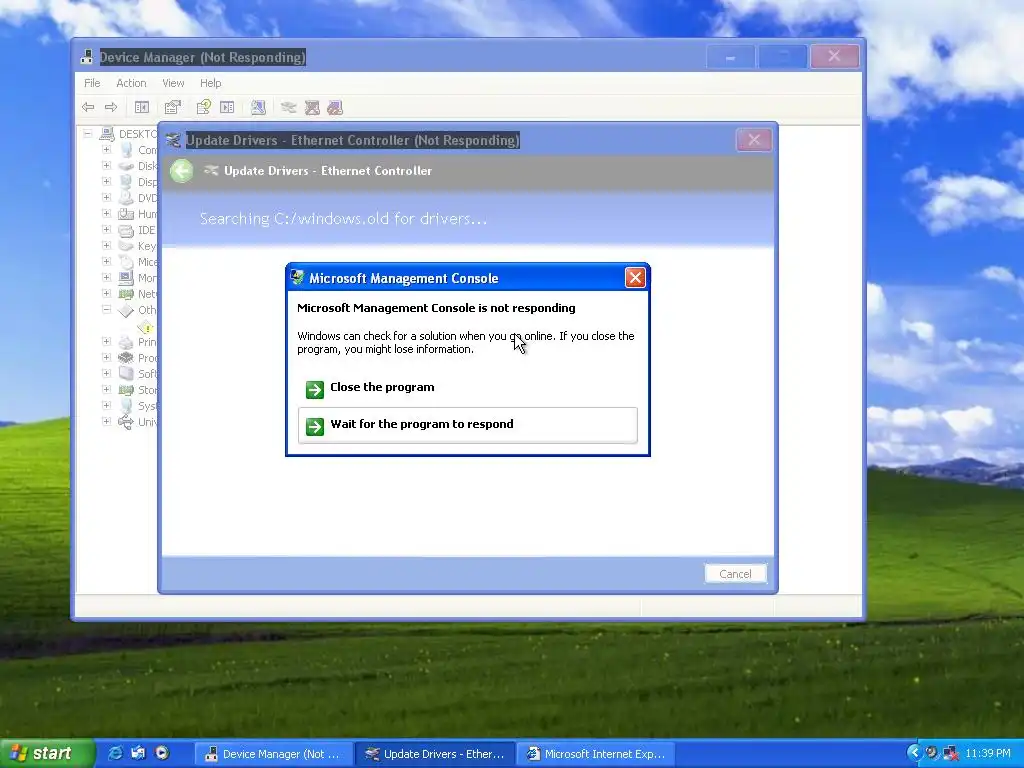The width and height of the screenshot is (1024, 768).
Task: Click Cancel in Update Drivers window
Action: 735,573
